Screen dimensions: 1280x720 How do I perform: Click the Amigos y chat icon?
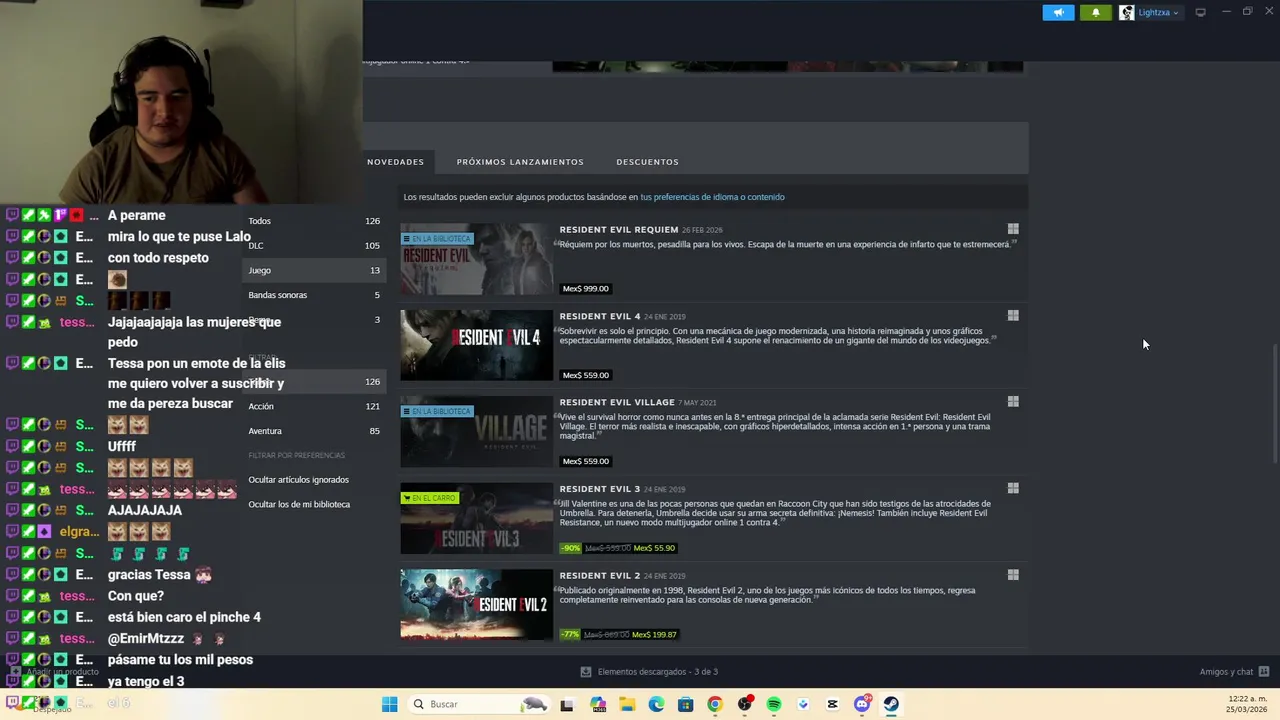click(1264, 672)
